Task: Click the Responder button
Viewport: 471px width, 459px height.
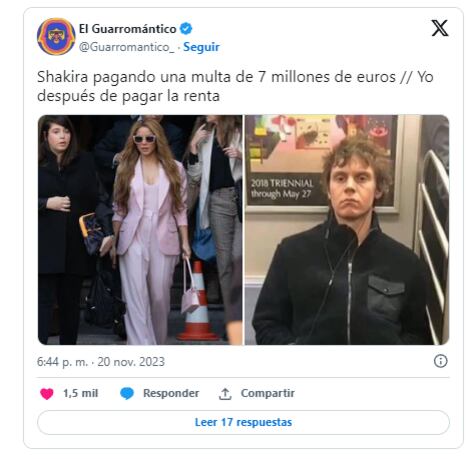Action: point(171,393)
